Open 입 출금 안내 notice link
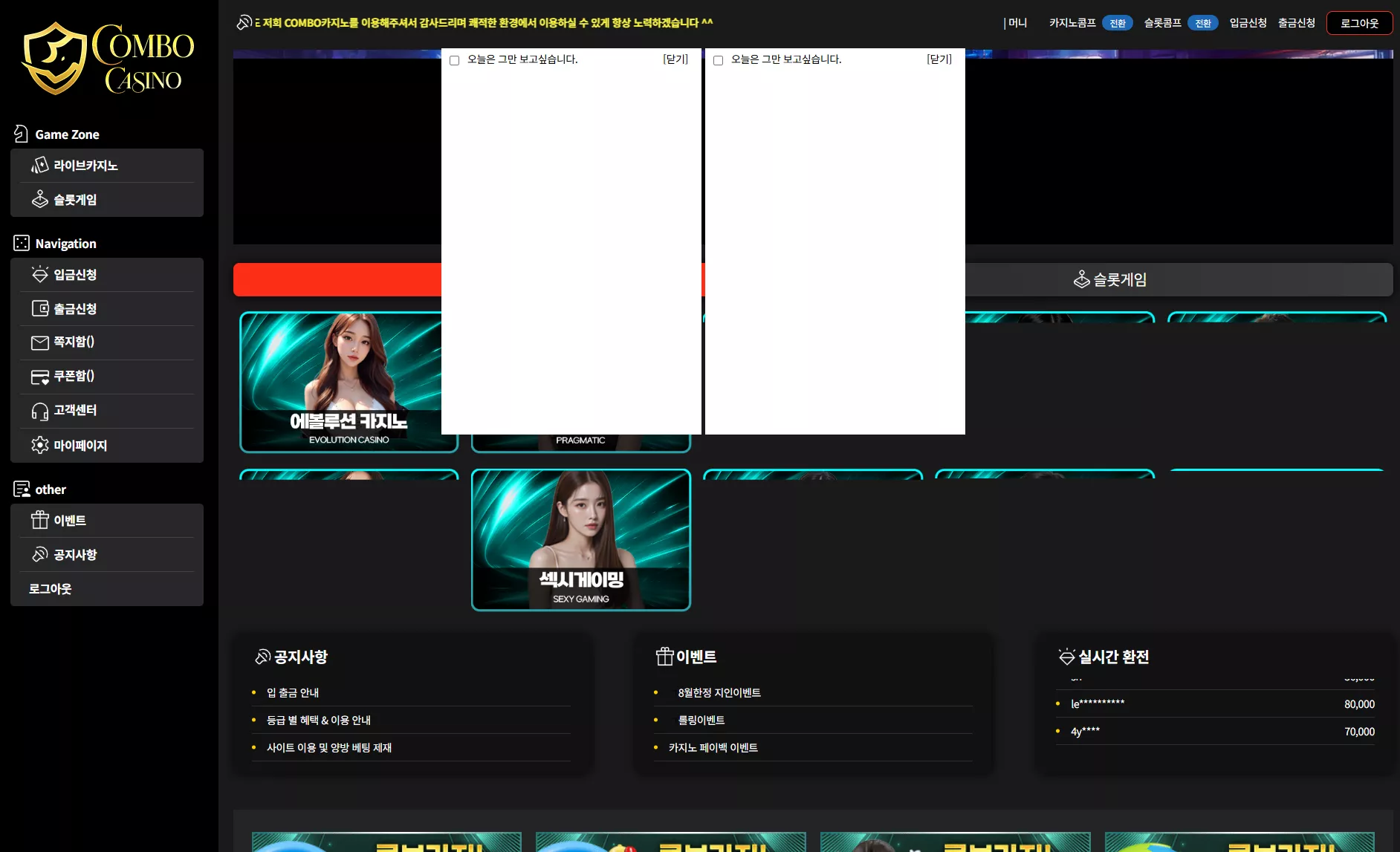1400x852 pixels. tap(293, 692)
